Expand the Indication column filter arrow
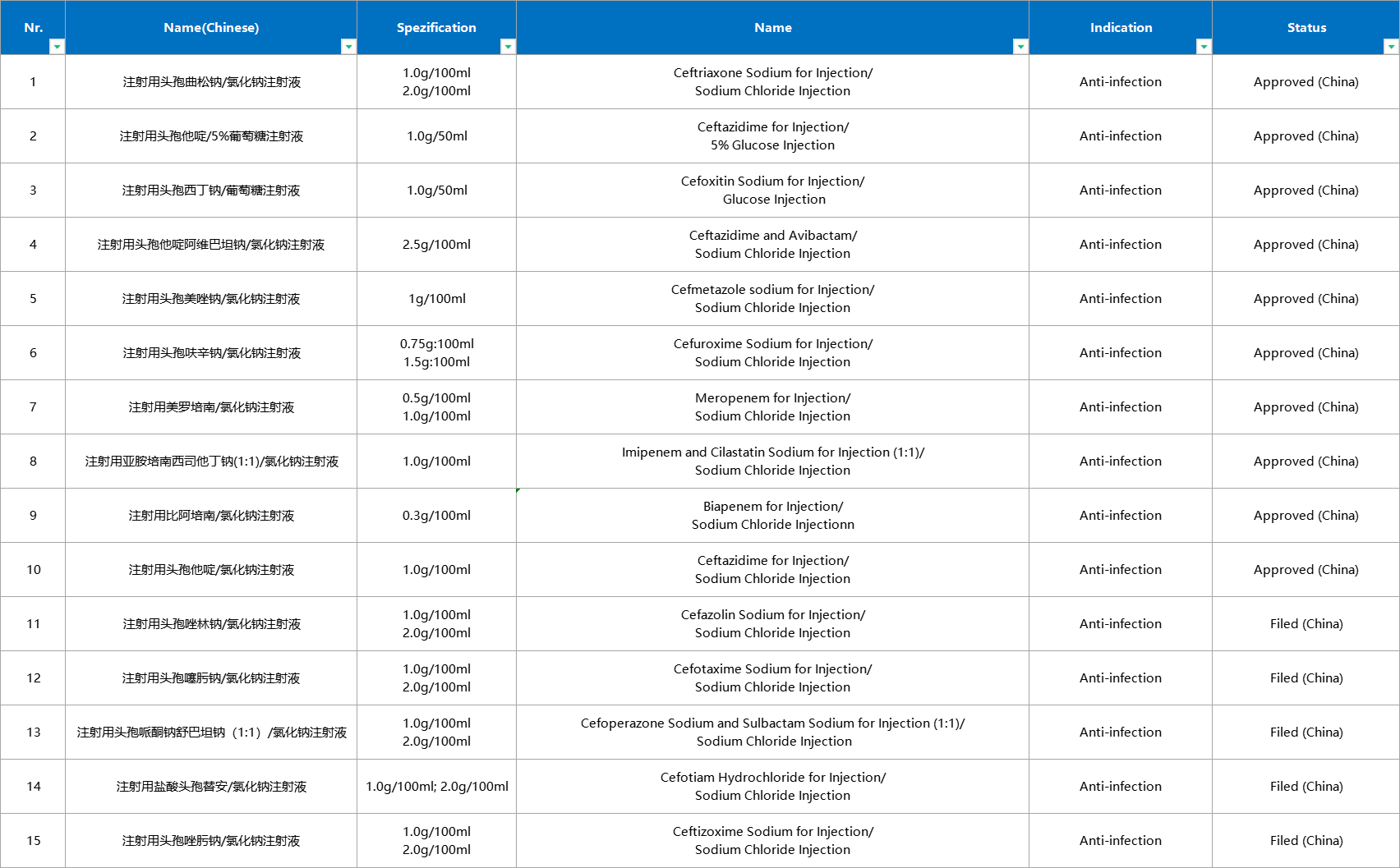This screenshot has height=868, width=1400. [x=1204, y=47]
